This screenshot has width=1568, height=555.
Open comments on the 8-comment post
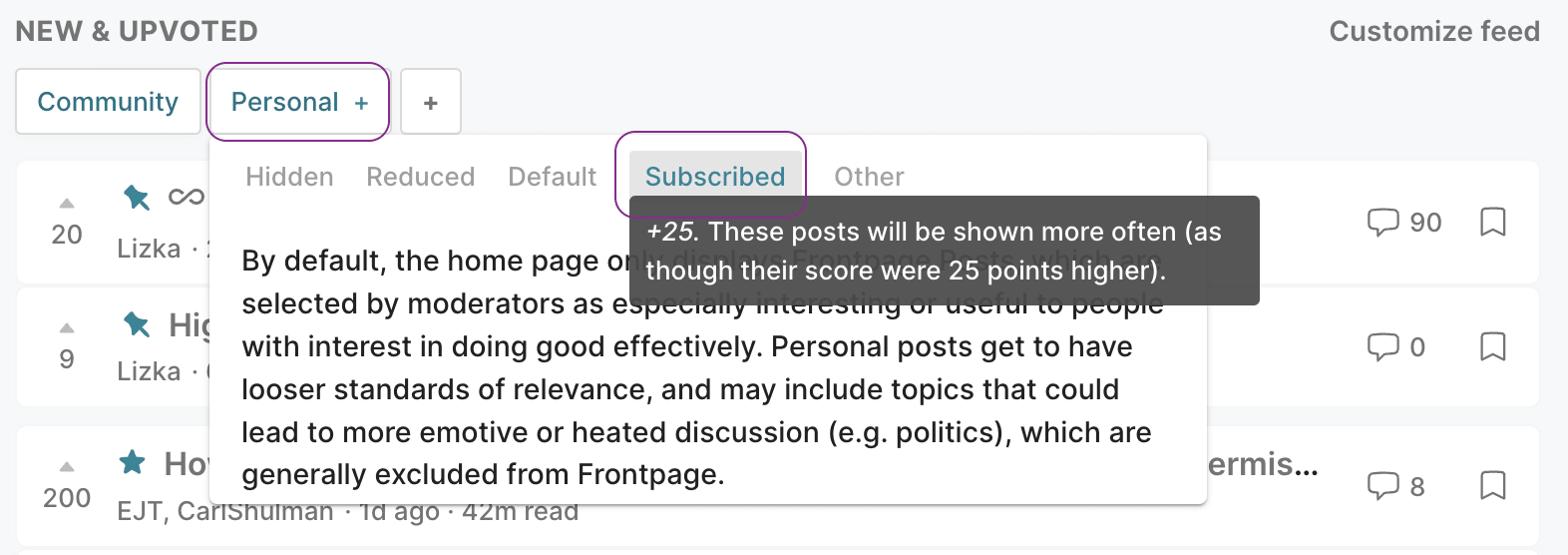(x=1395, y=486)
